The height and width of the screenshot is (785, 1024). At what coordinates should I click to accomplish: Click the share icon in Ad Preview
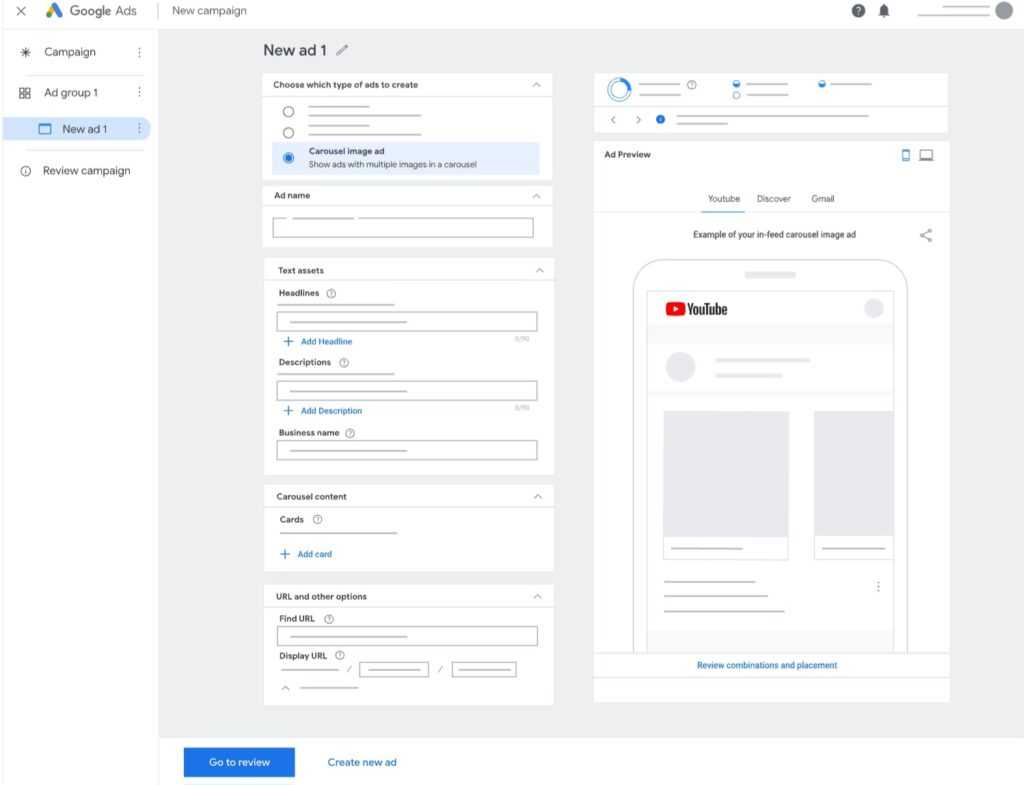pyautogui.click(x=926, y=235)
